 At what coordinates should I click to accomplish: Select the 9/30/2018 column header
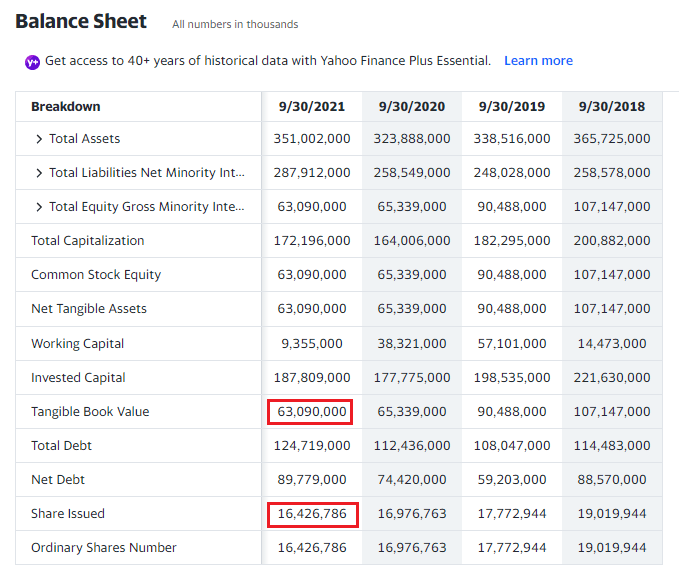tap(611, 106)
